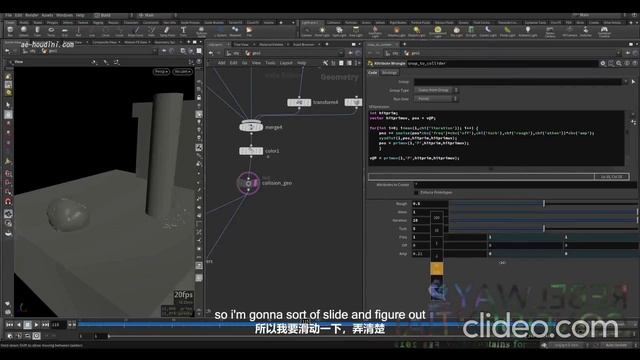Jump to first frame of timeline
This screenshot has height=360, width=640.
9,324
